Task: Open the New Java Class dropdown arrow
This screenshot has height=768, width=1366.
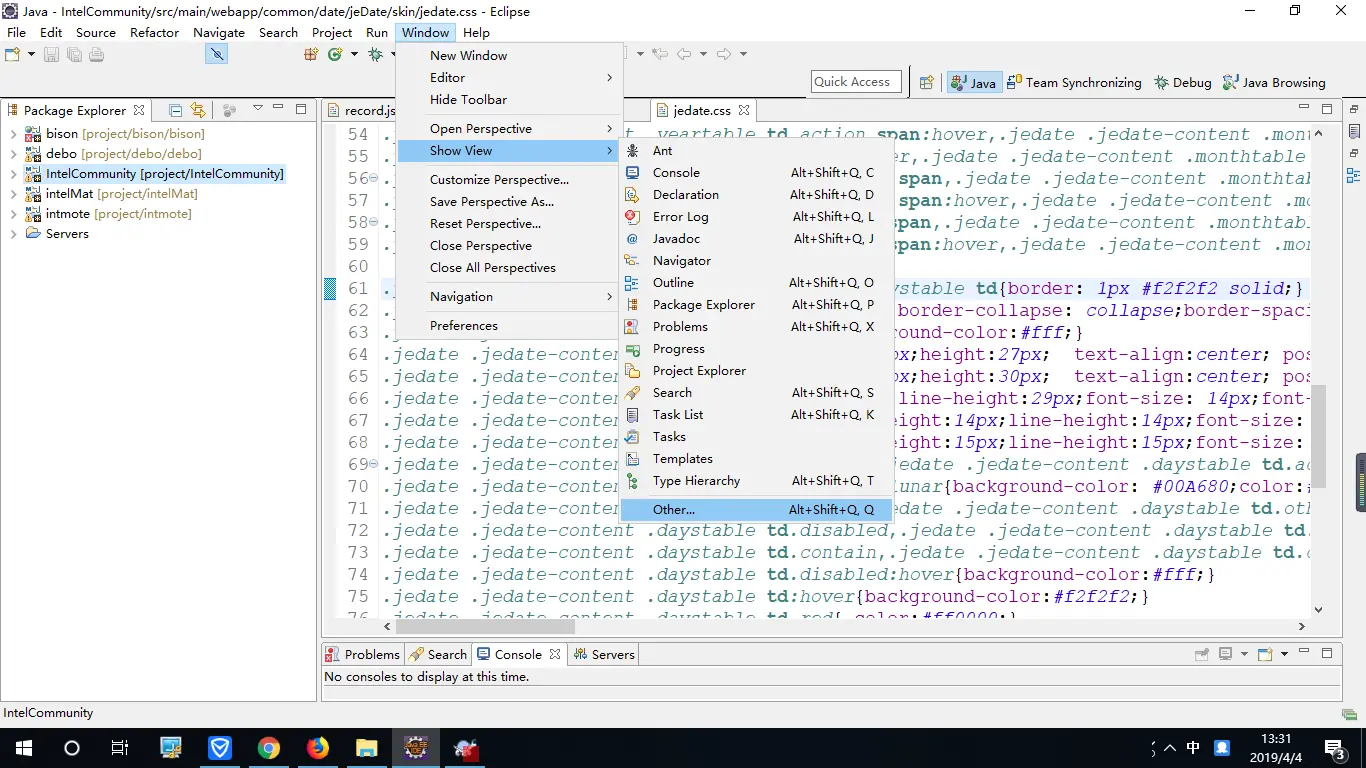Action: pyautogui.click(x=354, y=54)
